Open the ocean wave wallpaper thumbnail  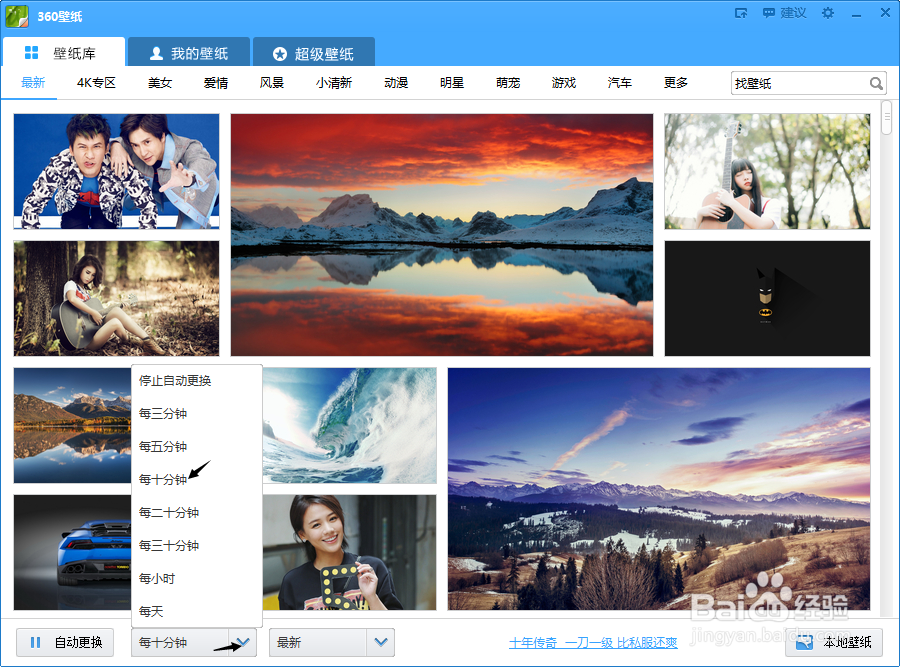click(350, 425)
